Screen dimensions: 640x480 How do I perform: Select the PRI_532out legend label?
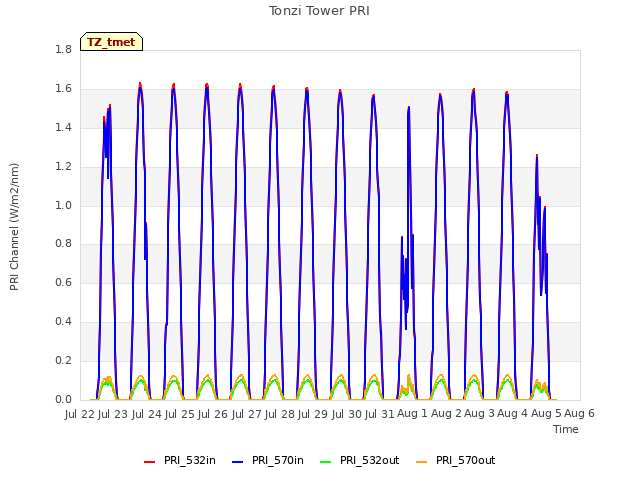tap(370, 460)
